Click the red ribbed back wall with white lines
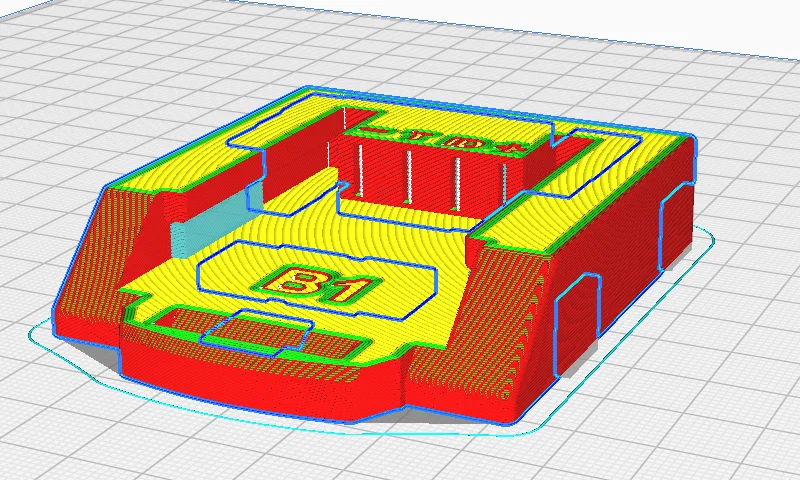The width and height of the screenshot is (800, 480). (431, 176)
